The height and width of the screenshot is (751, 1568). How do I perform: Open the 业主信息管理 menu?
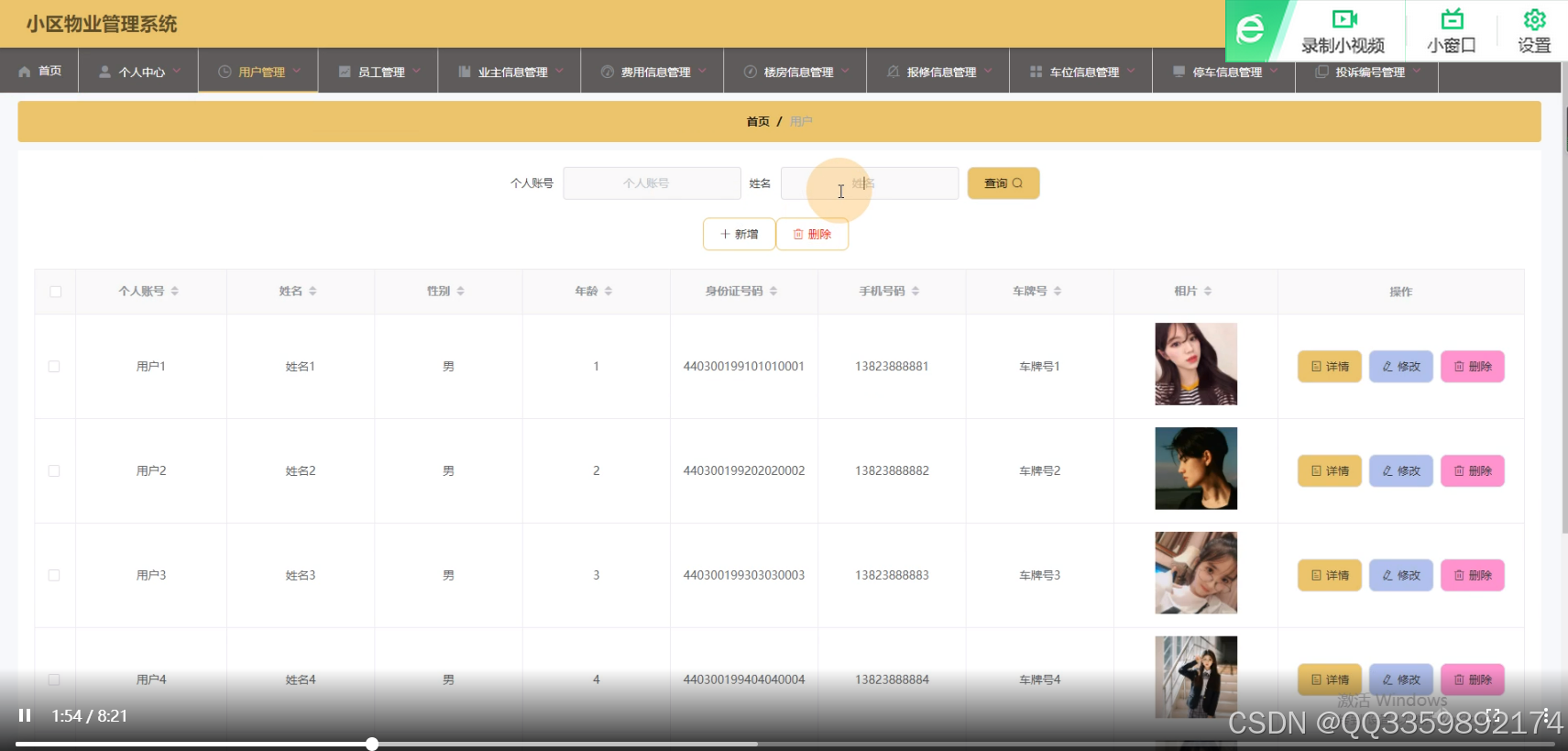point(510,72)
